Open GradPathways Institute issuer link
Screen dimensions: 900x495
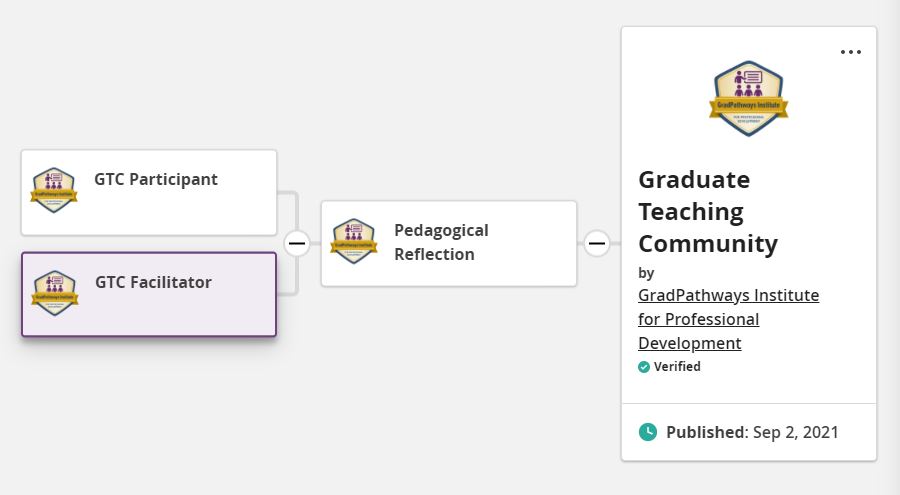(x=728, y=295)
